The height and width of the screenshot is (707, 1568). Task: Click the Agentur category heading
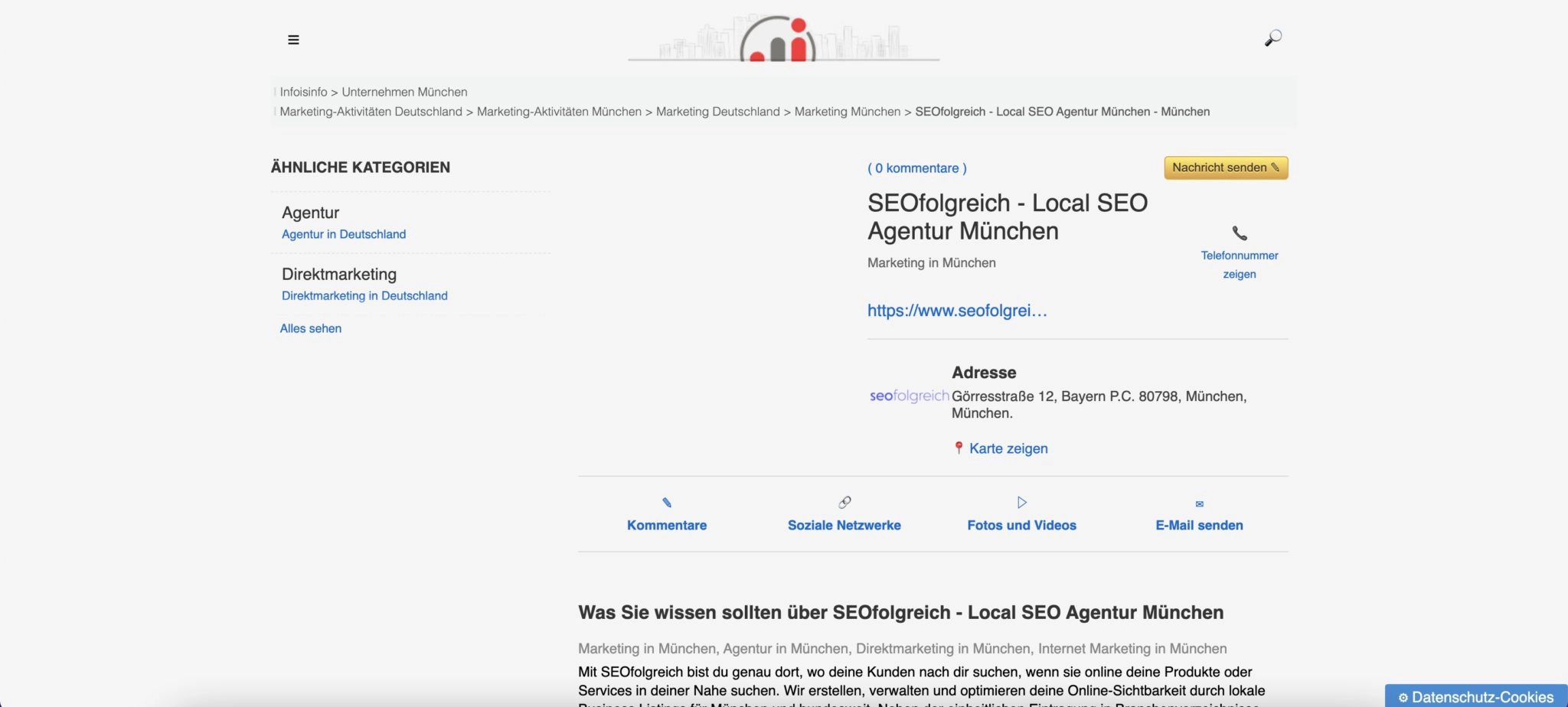[310, 213]
